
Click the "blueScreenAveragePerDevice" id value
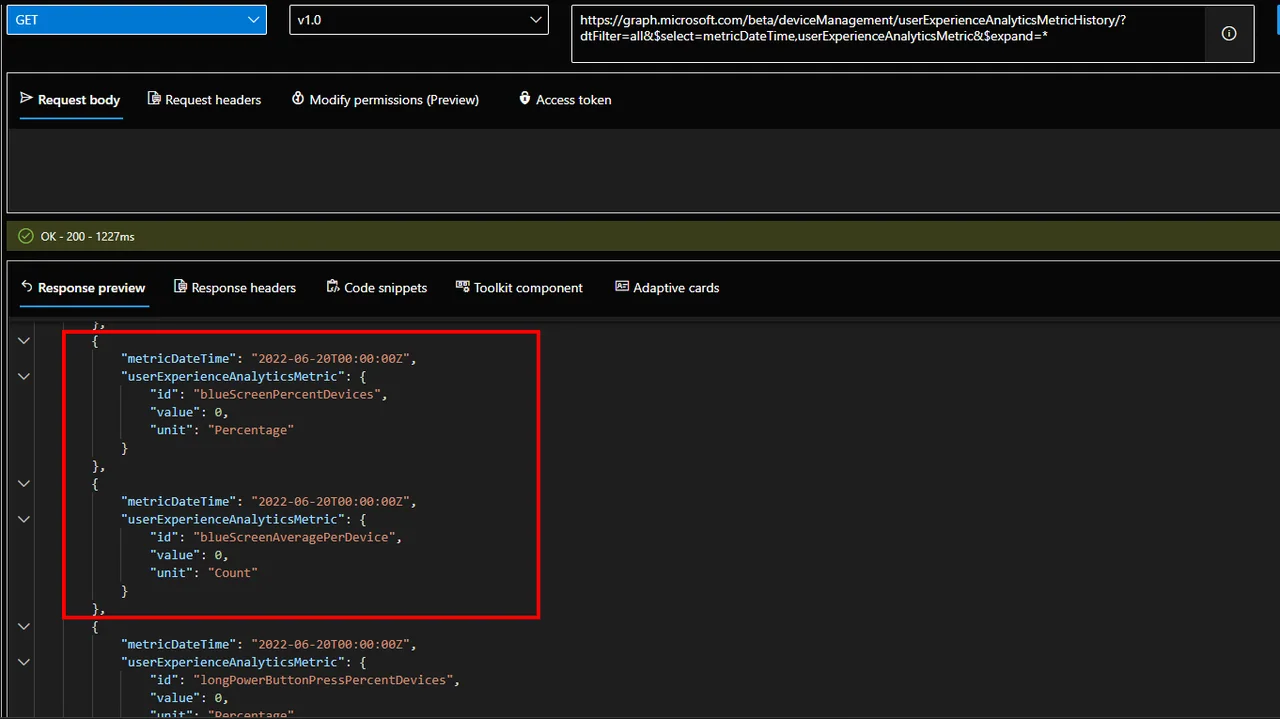click(x=297, y=538)
